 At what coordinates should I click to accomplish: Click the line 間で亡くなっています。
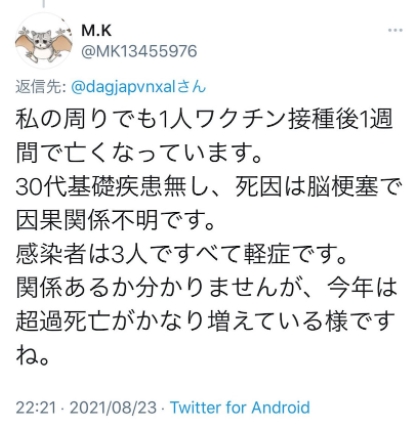(139, 153)
